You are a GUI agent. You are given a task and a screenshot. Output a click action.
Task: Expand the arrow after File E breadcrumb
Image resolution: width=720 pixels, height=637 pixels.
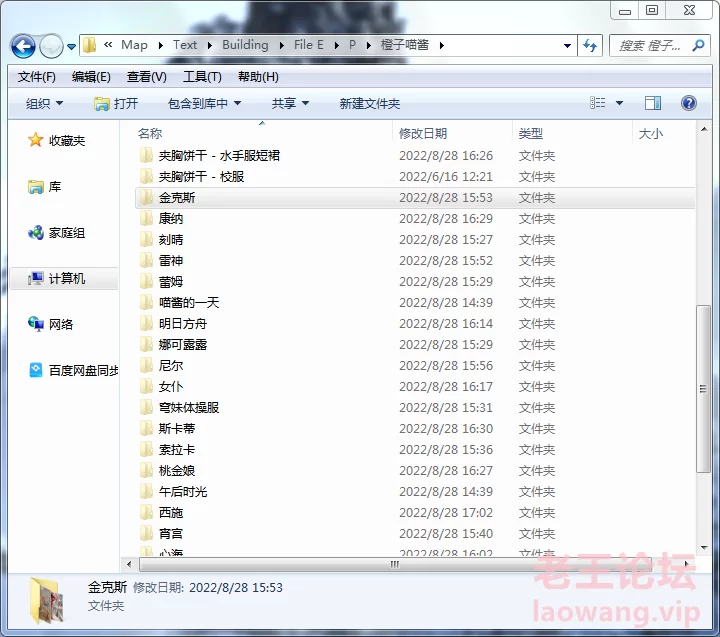[x=337, y=45]
